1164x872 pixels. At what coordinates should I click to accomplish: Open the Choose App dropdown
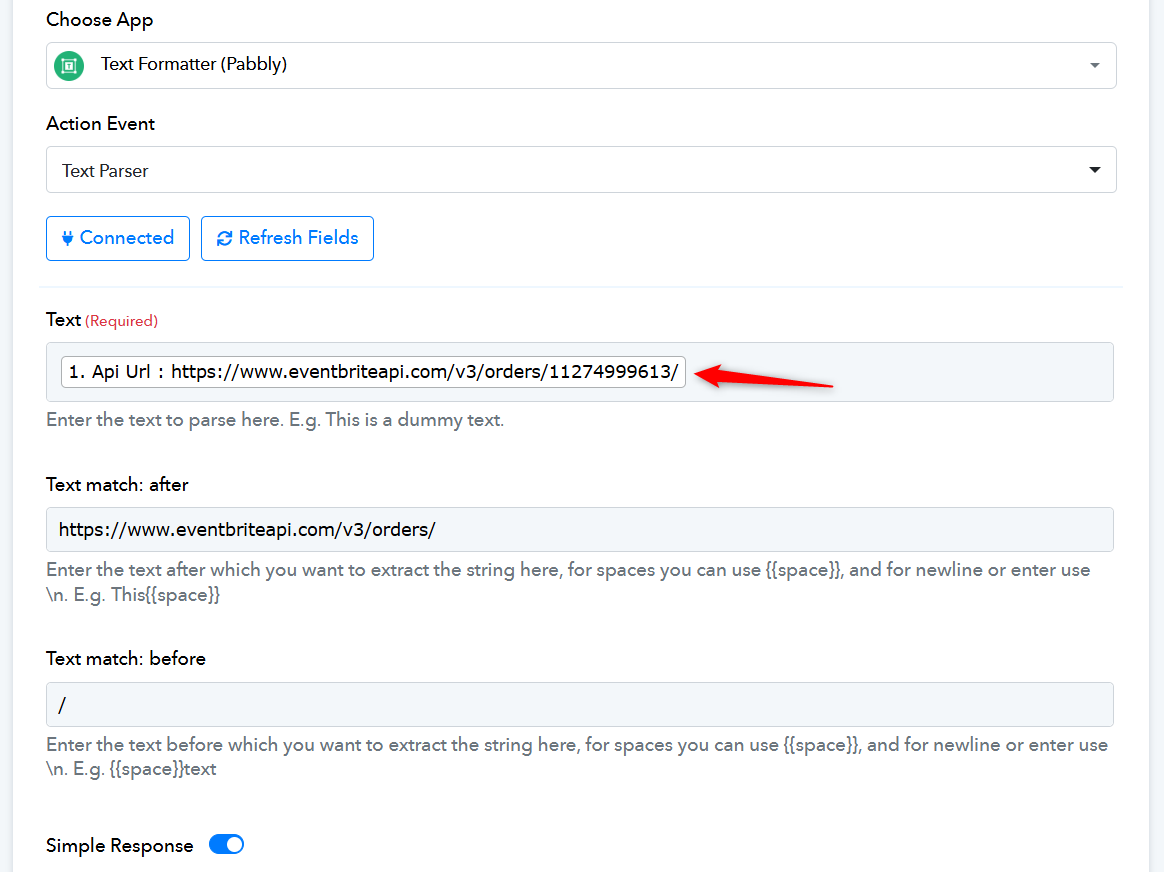(x=581, y=65)
